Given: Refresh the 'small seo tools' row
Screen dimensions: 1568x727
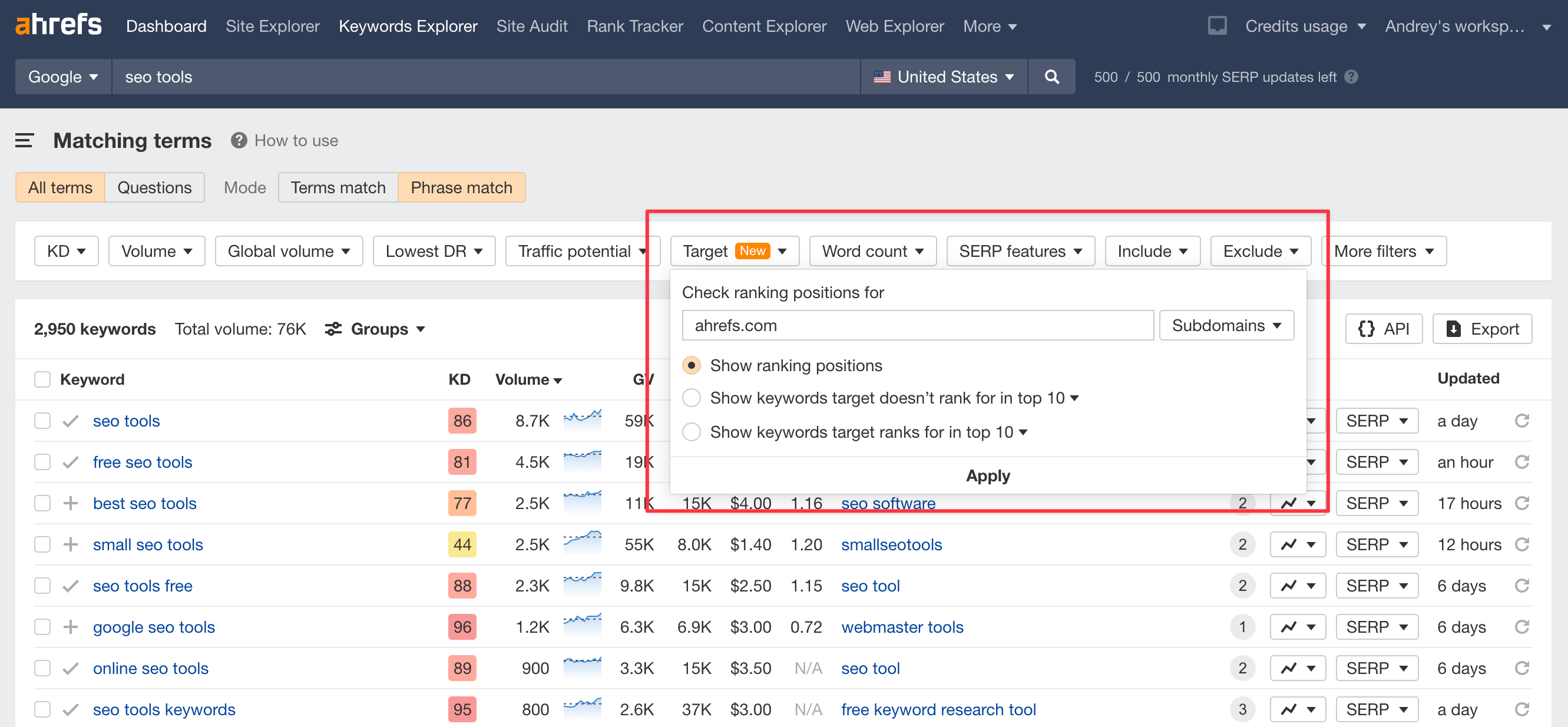Looking at the screenshot, I should point(1521,544).
